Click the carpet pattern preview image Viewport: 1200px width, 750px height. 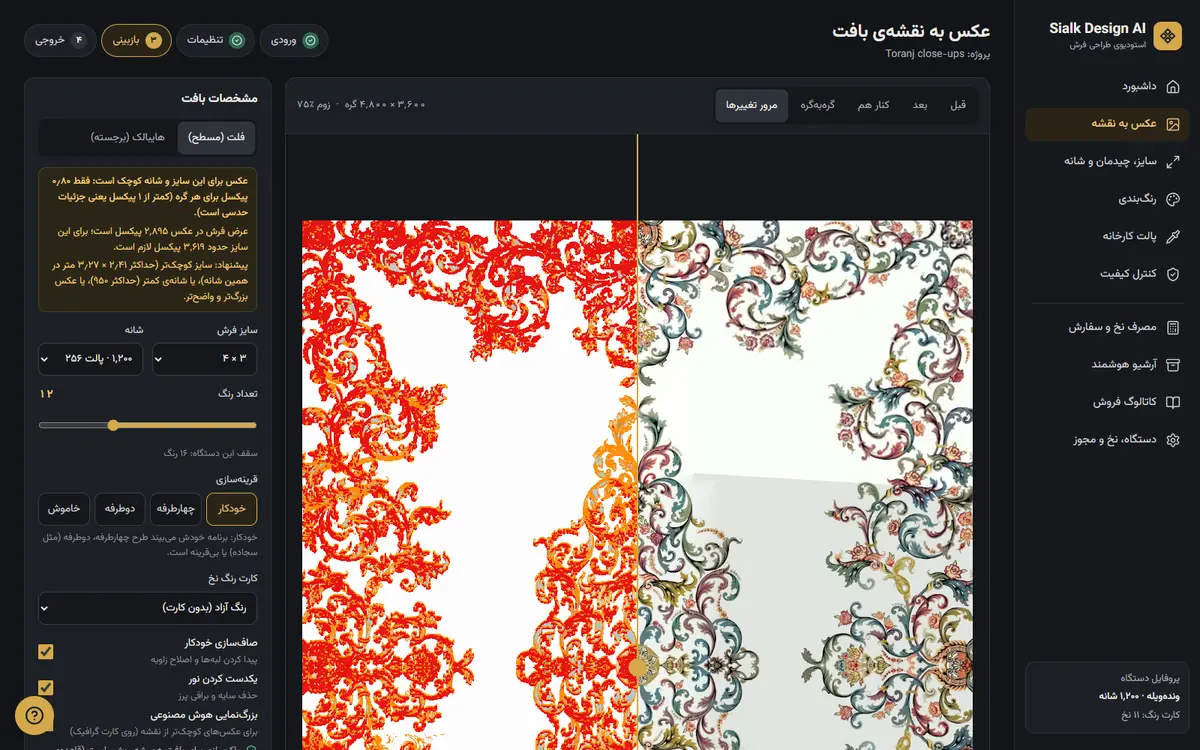pos(637,485)
